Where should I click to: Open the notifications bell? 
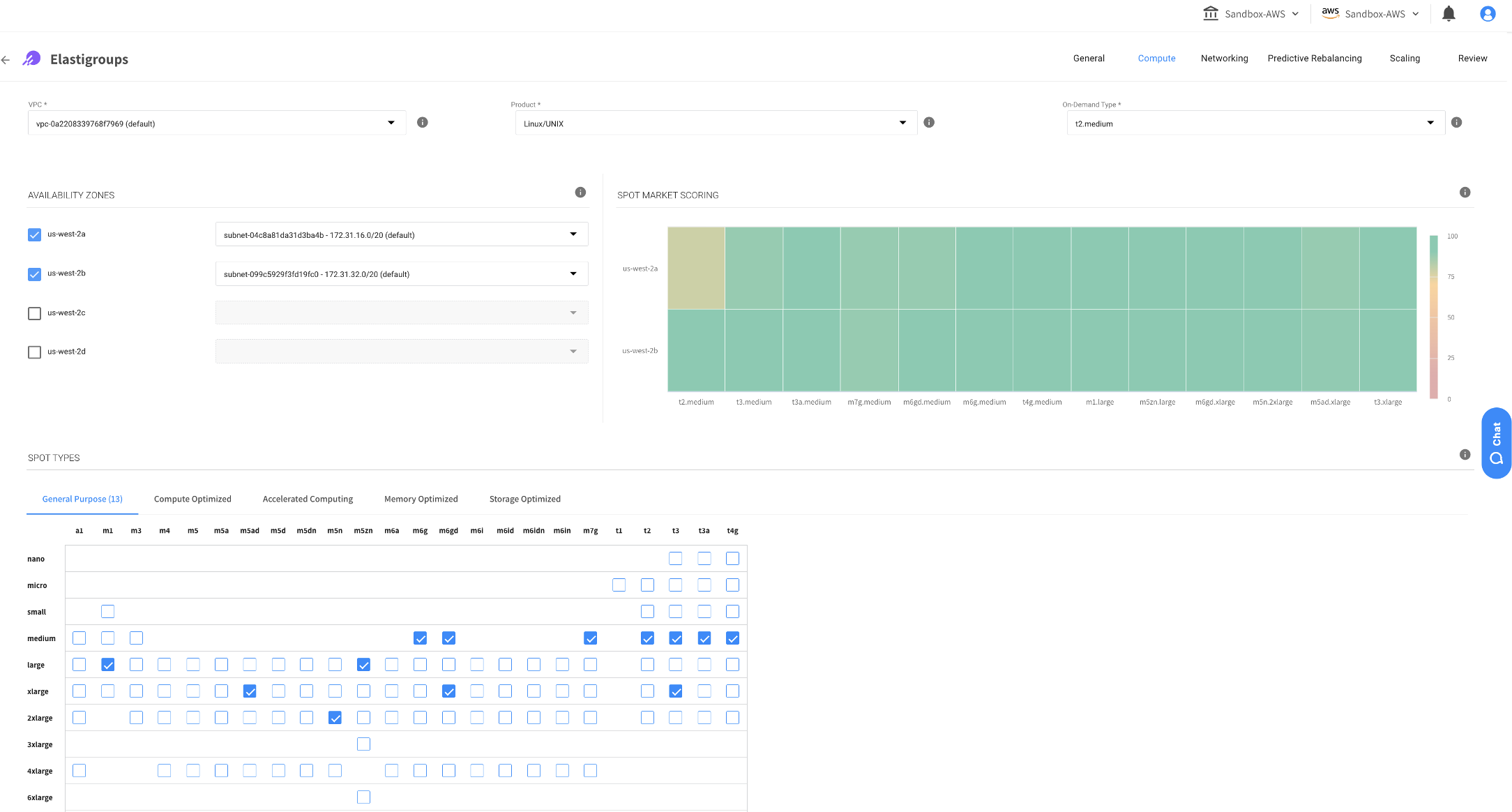click(x=1449, y=14)
